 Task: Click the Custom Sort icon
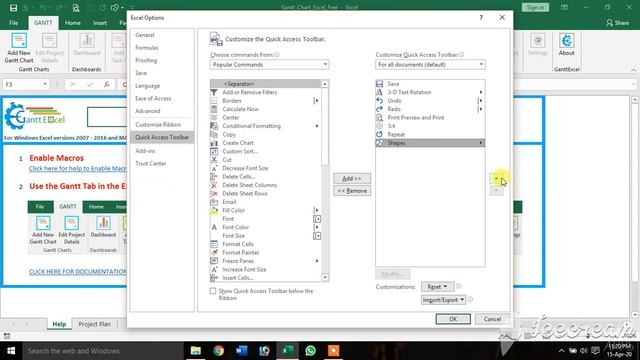point(214,151)
